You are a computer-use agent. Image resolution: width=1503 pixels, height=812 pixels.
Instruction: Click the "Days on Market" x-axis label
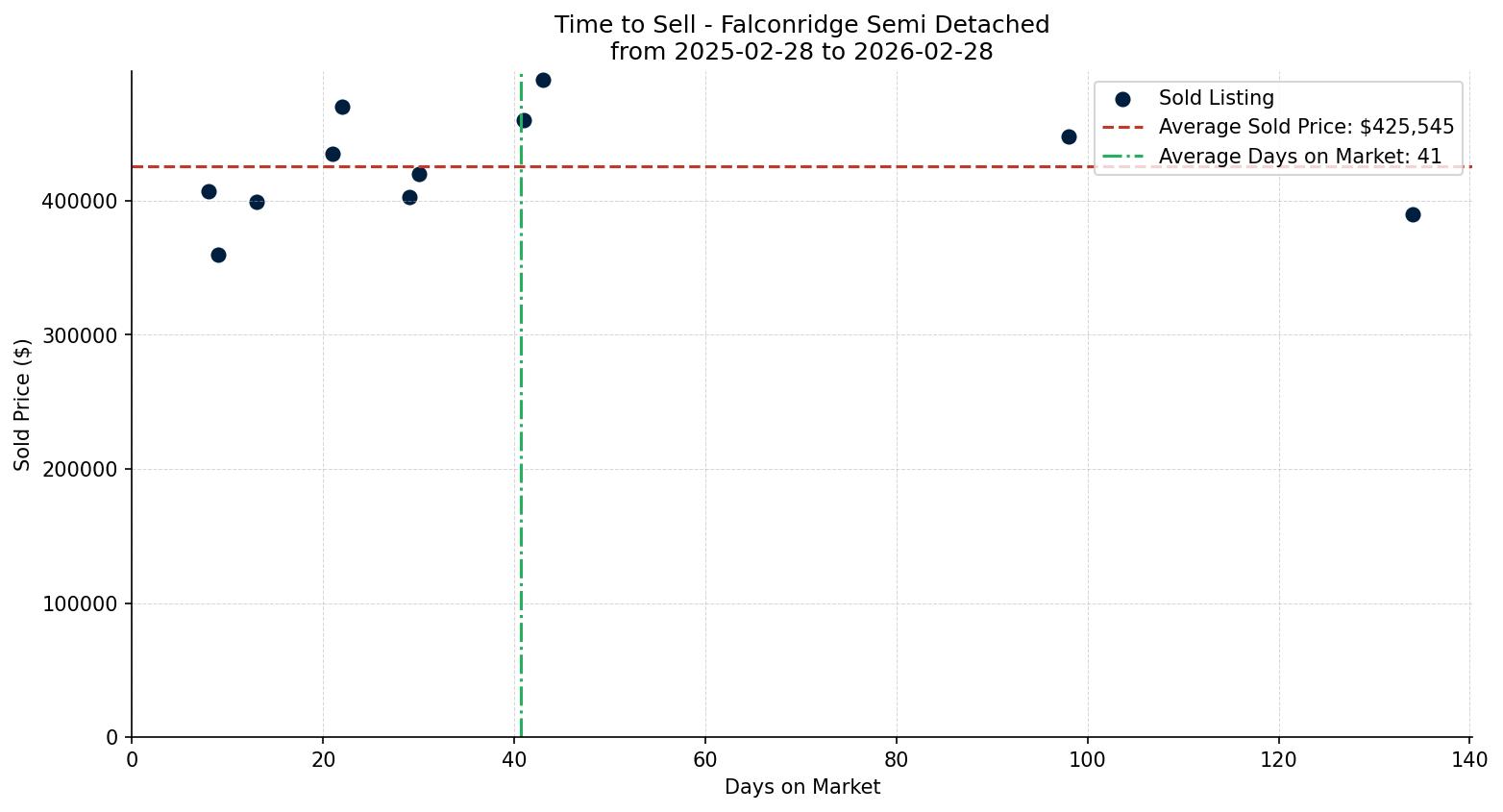pos(801,787)
